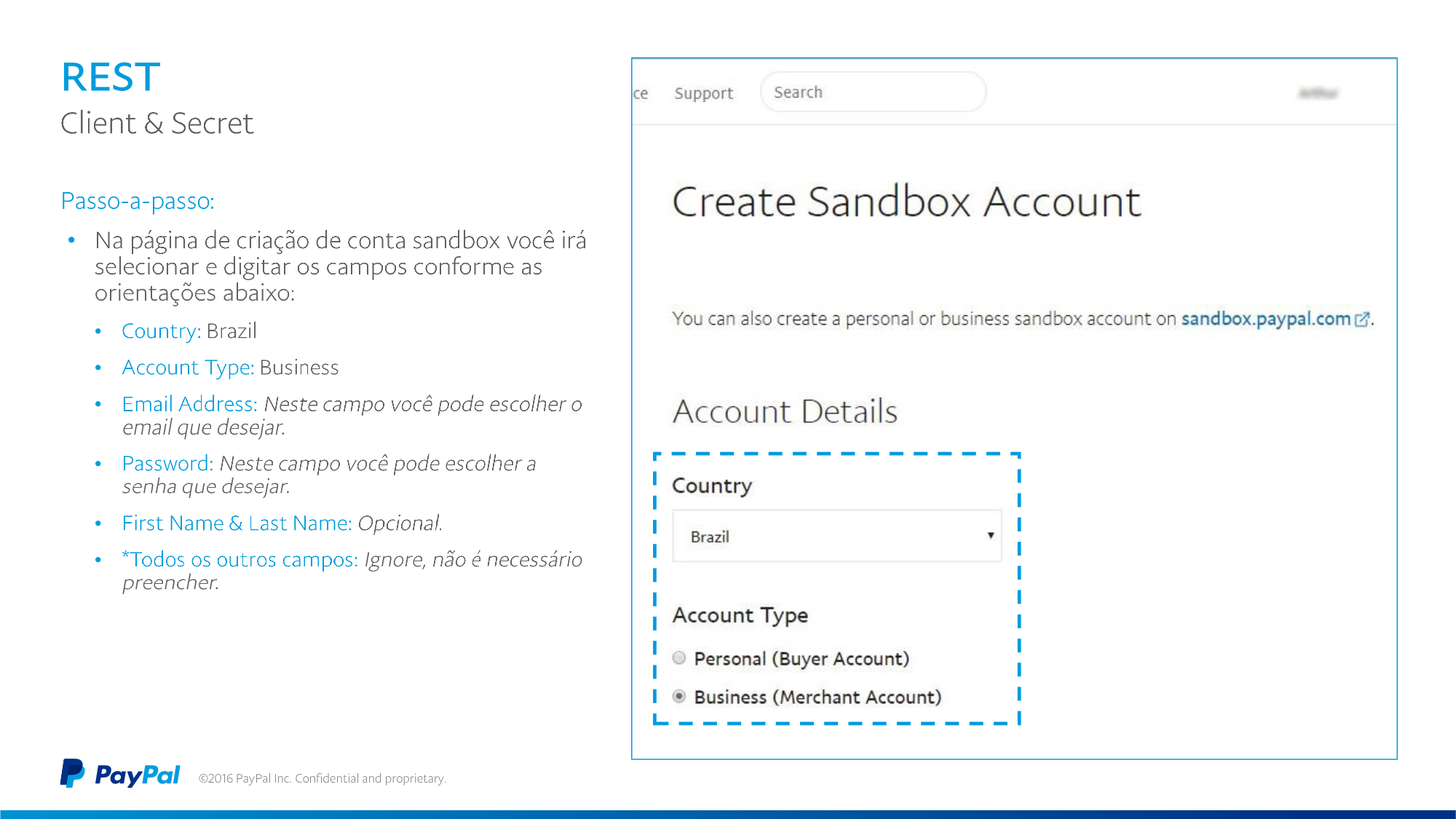
Task: Open the sandbox.paypal.com link
Action: click(1265, 319)
